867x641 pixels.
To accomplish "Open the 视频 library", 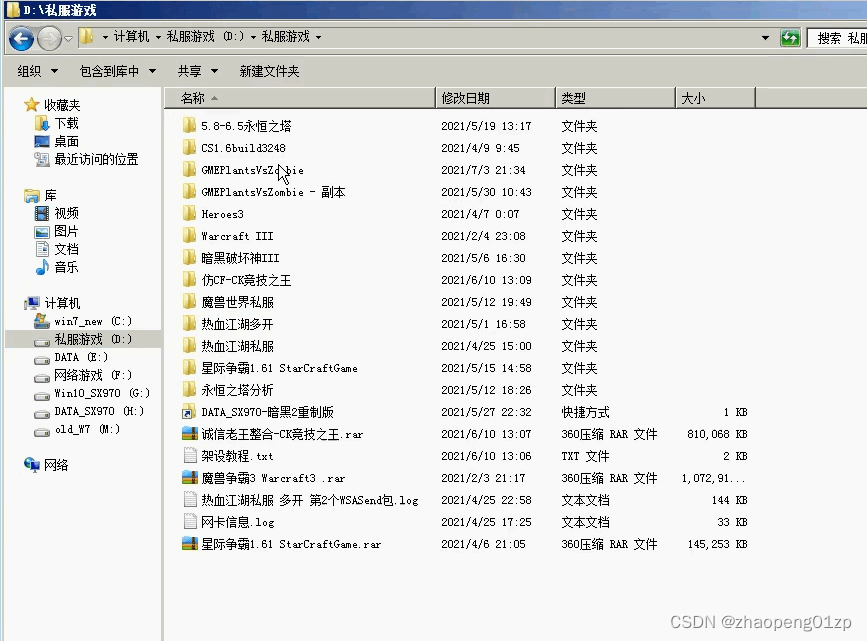I will pos(66,213).
